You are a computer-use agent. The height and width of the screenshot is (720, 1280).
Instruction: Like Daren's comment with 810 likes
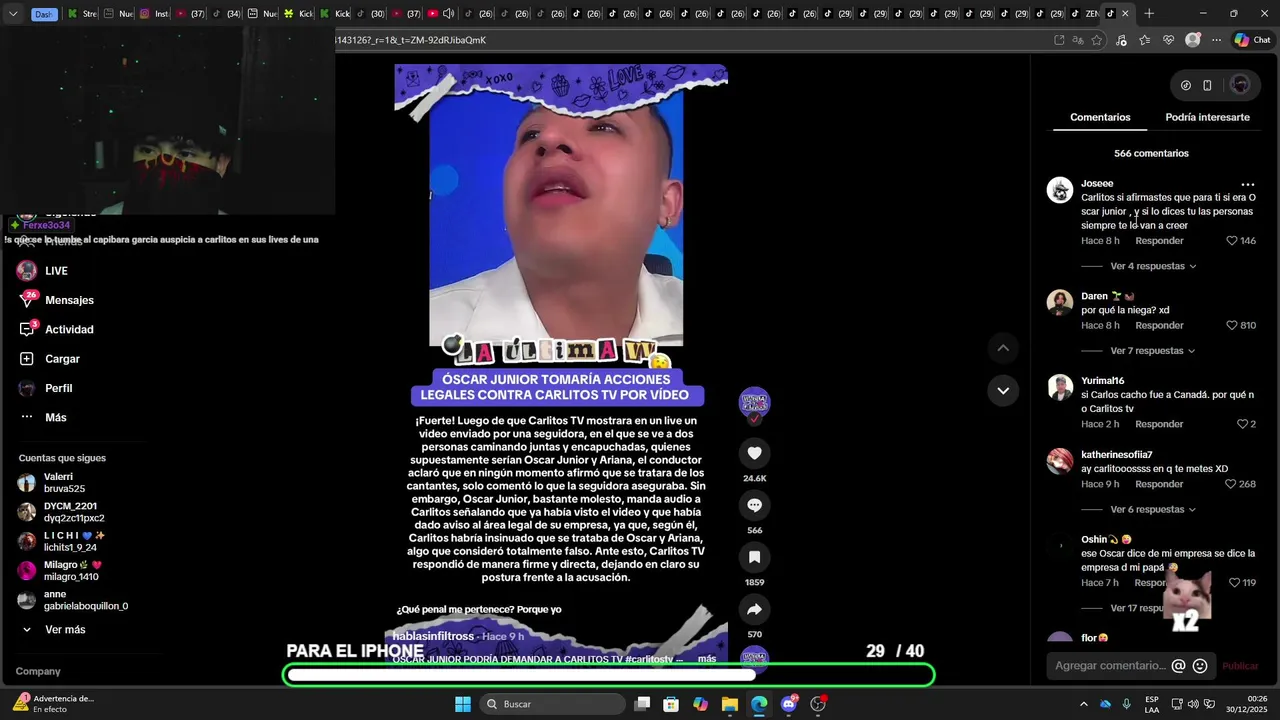pyautogui.click(x=1232, y=325)
